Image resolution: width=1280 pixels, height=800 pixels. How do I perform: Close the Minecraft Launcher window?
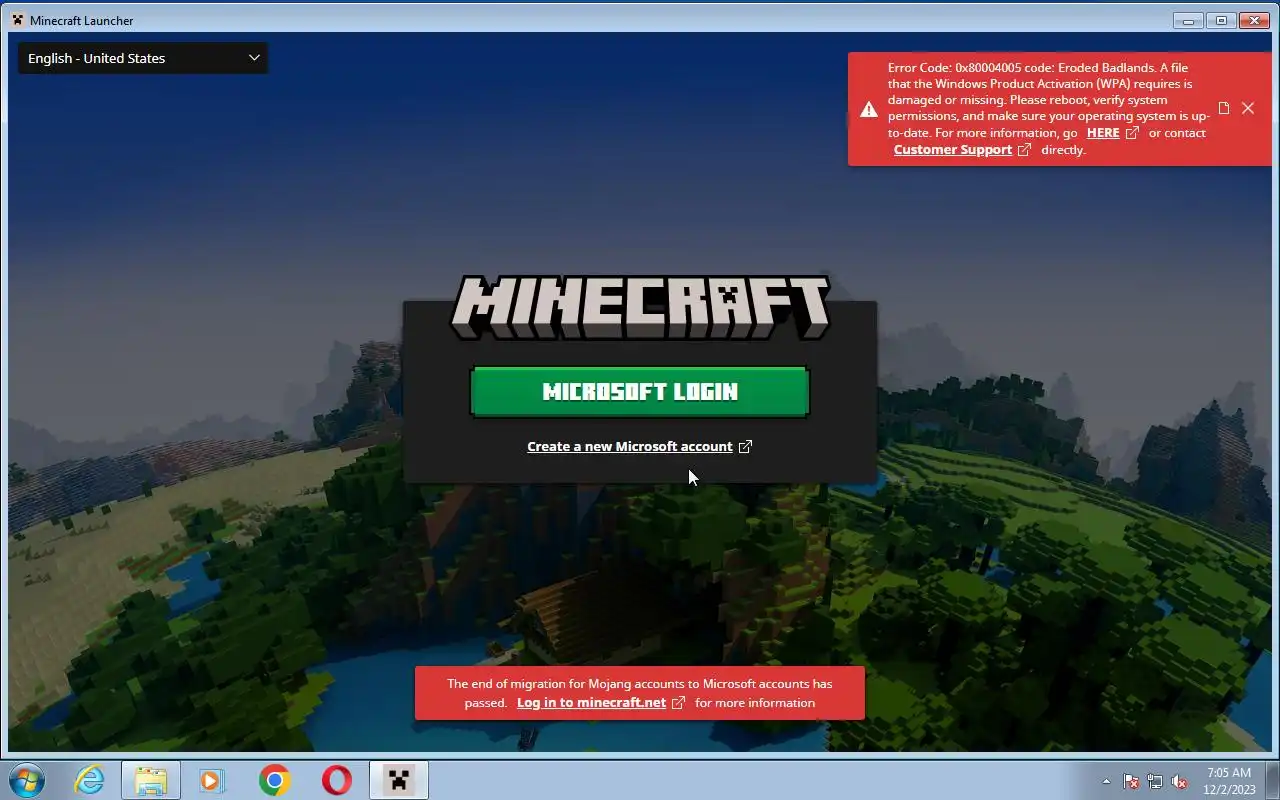pyautogui.click(x=1254, y=20)
